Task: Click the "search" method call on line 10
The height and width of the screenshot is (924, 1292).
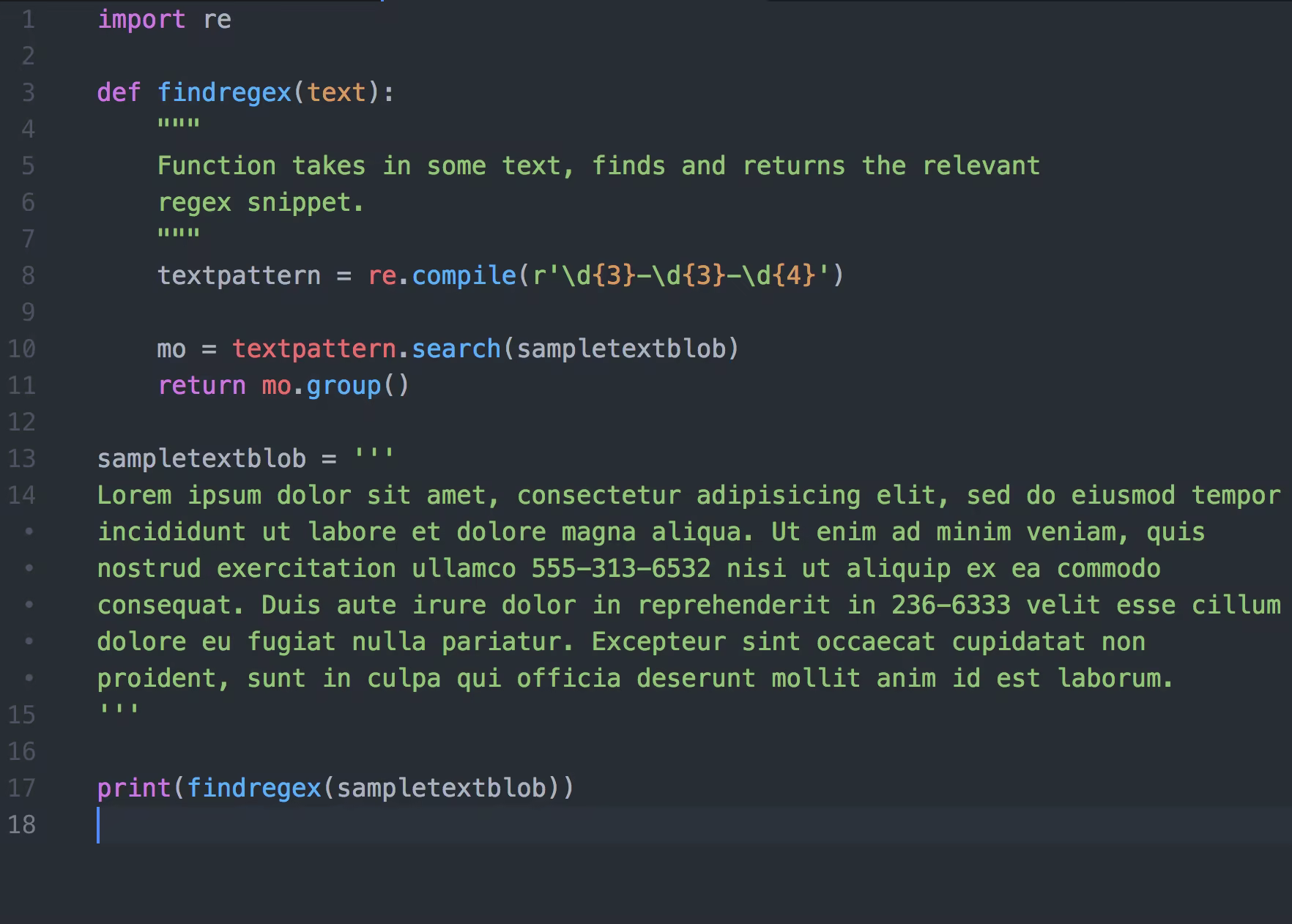Action: pyautogui.click(x=456, y=349)
